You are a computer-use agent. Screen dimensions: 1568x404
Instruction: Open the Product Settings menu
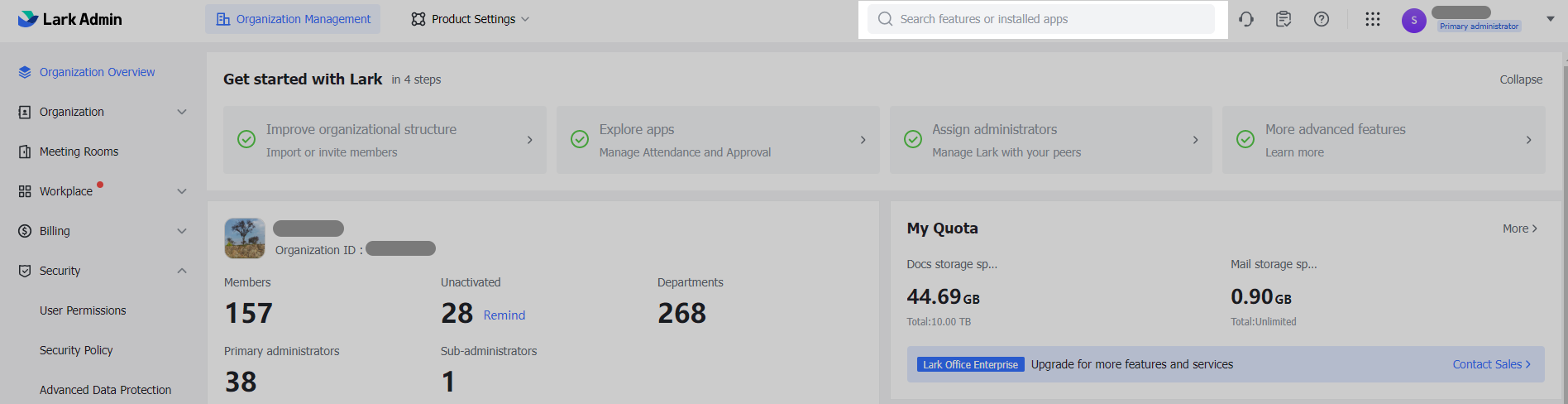coord(470,19)
